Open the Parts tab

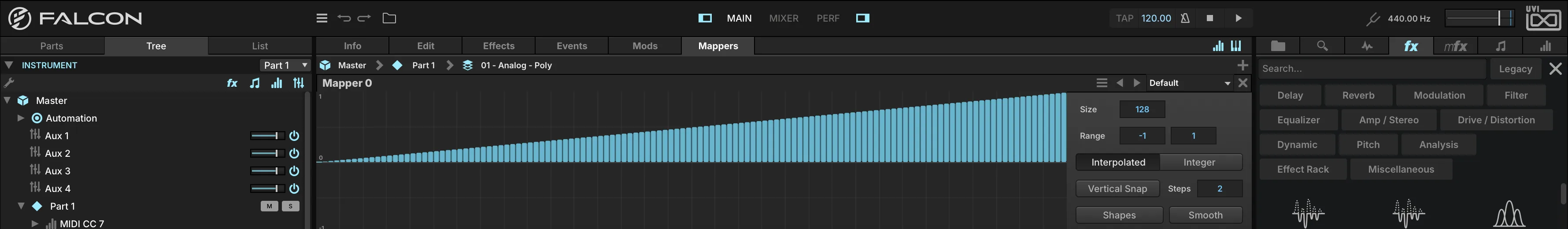[52, 46]
